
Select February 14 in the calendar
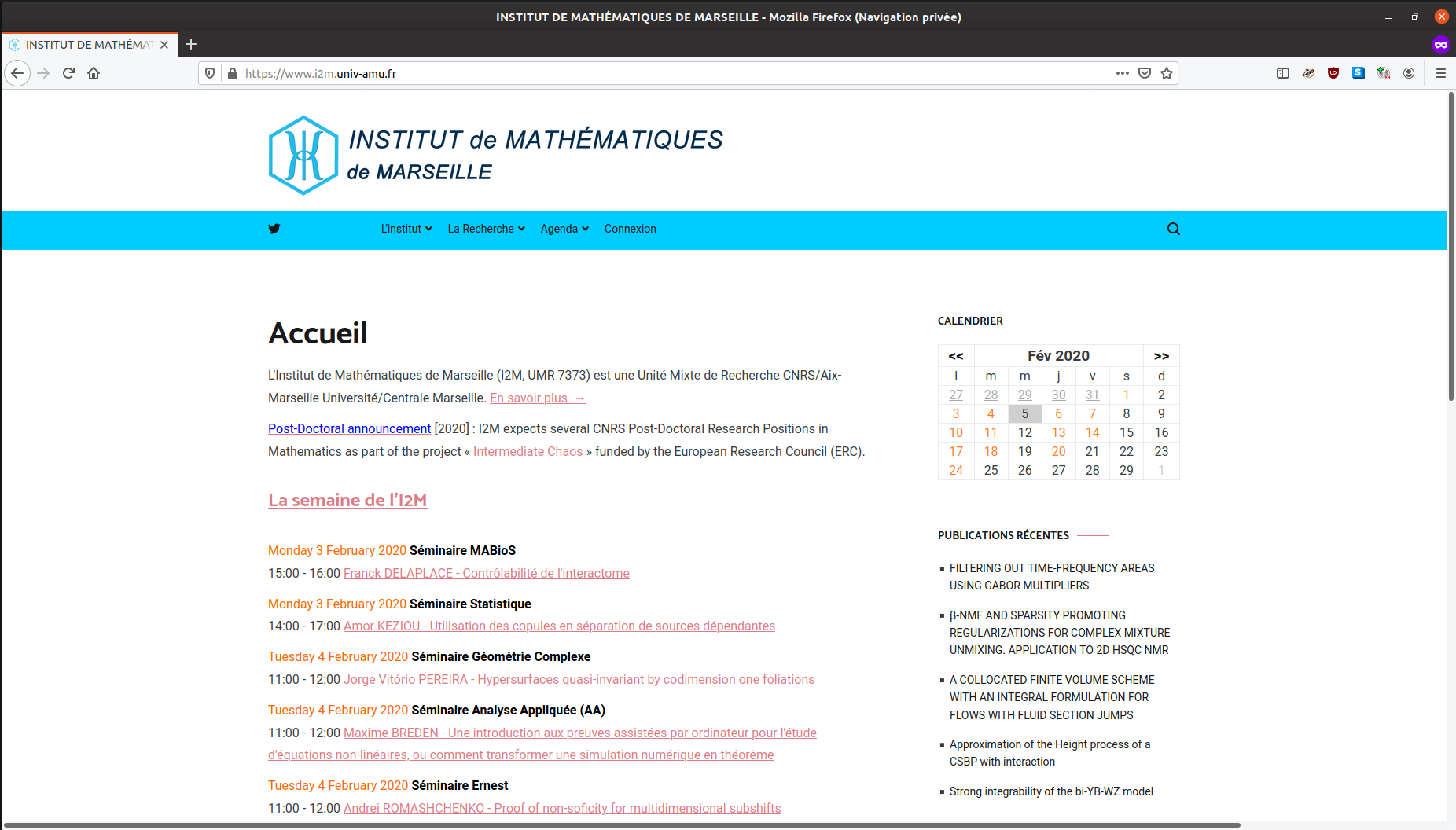click(x=1092, y=432)
